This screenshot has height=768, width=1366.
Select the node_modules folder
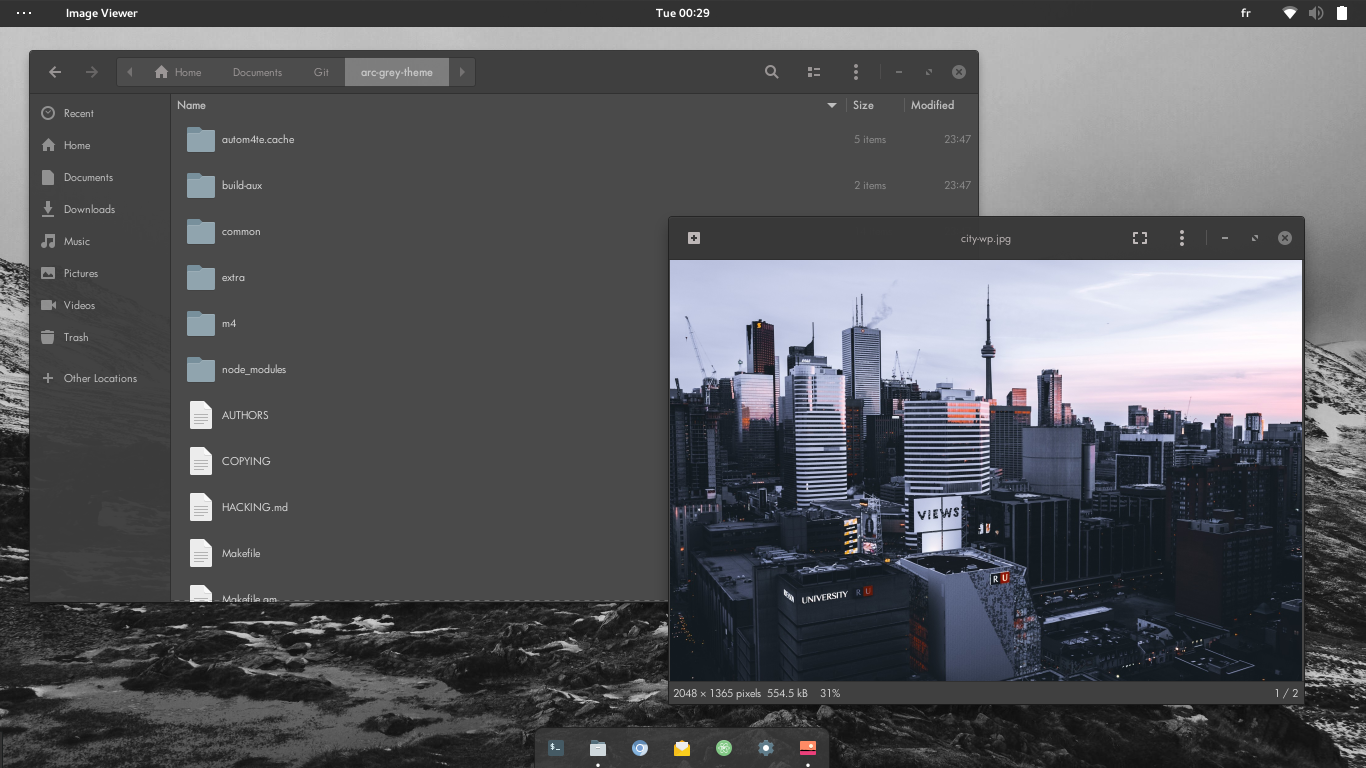254,369
